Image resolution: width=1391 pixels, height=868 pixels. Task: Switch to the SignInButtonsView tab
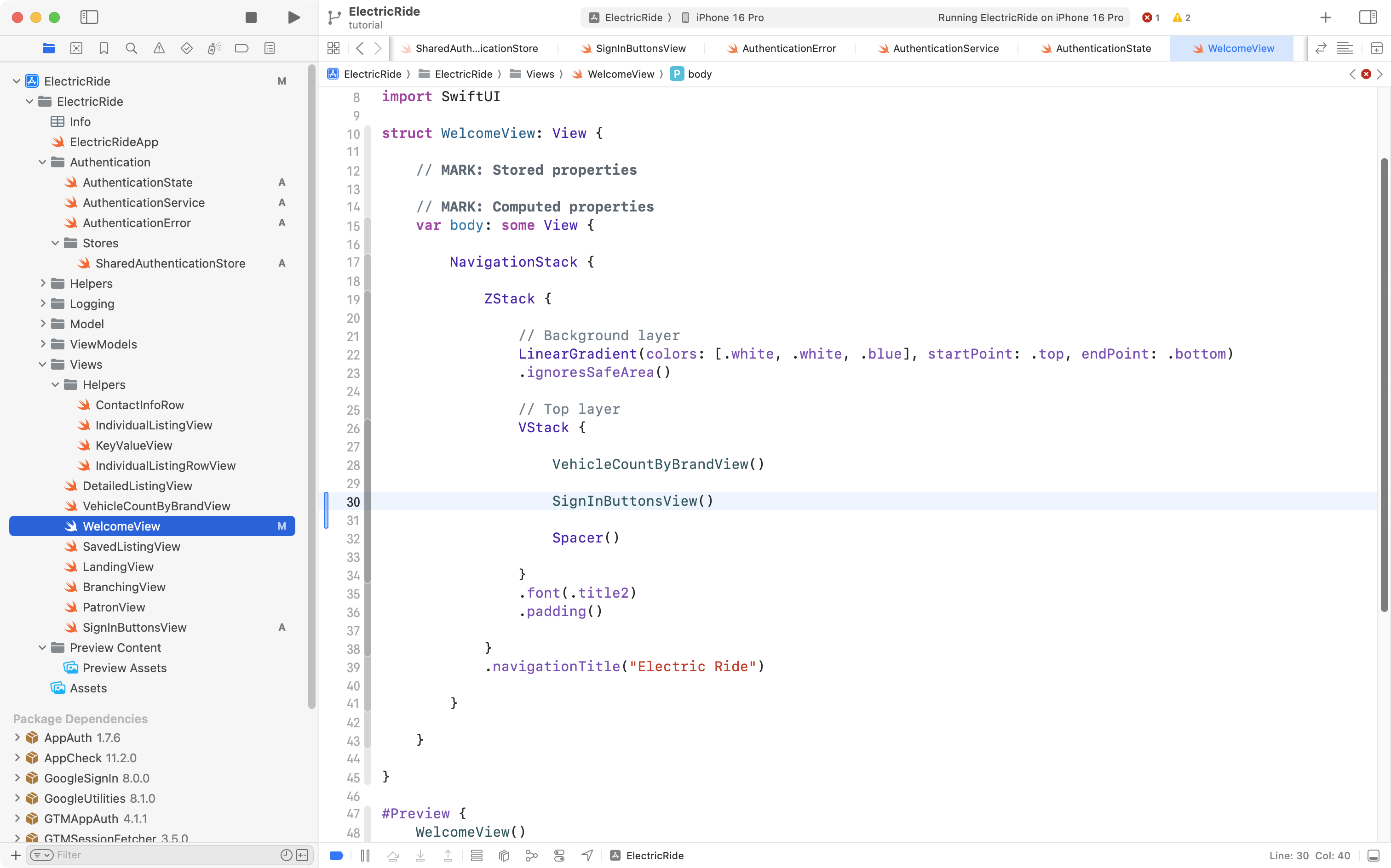pyautogui.click(x=640, y=48)
